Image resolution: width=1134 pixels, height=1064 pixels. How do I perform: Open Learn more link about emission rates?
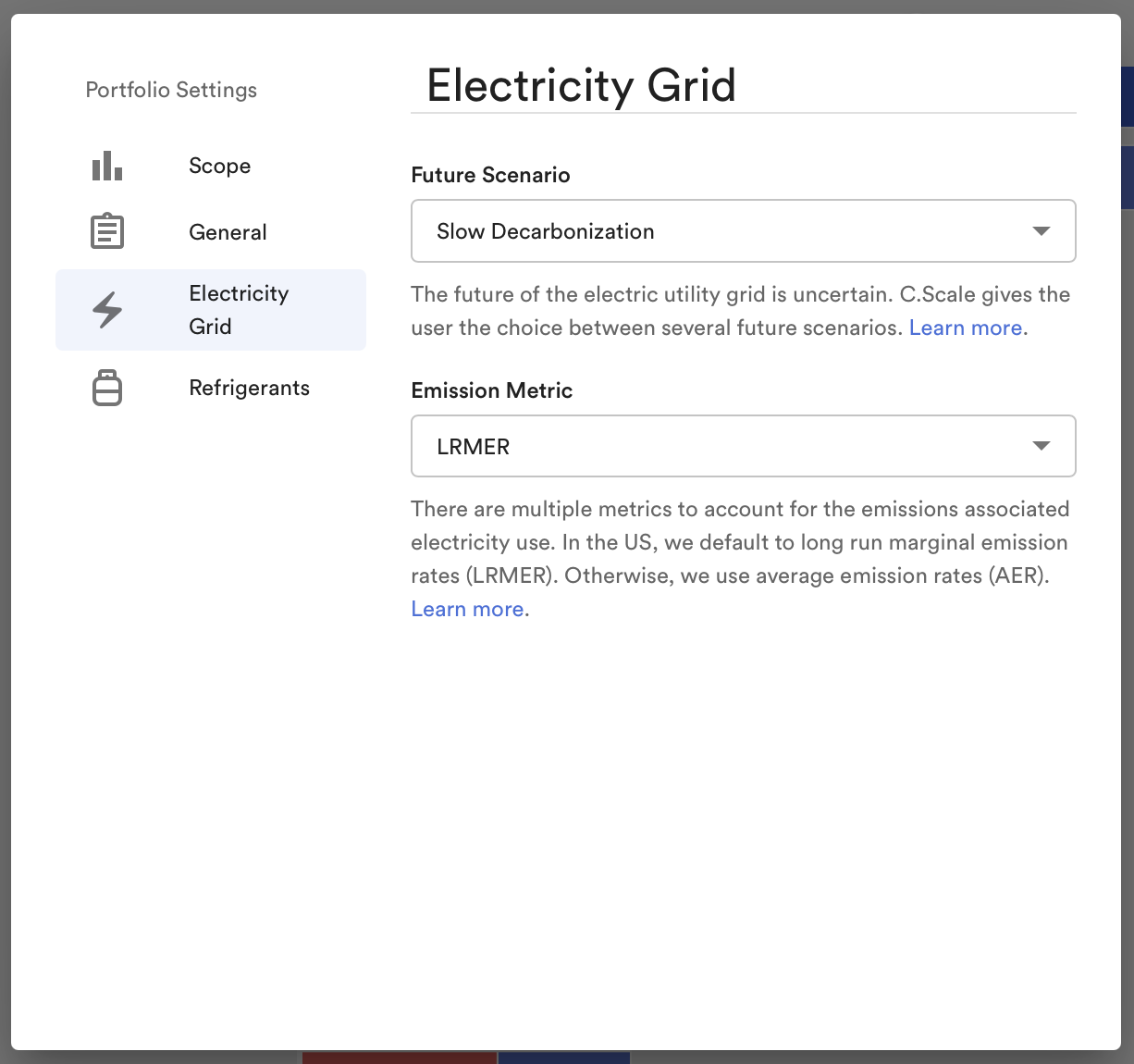467,609
